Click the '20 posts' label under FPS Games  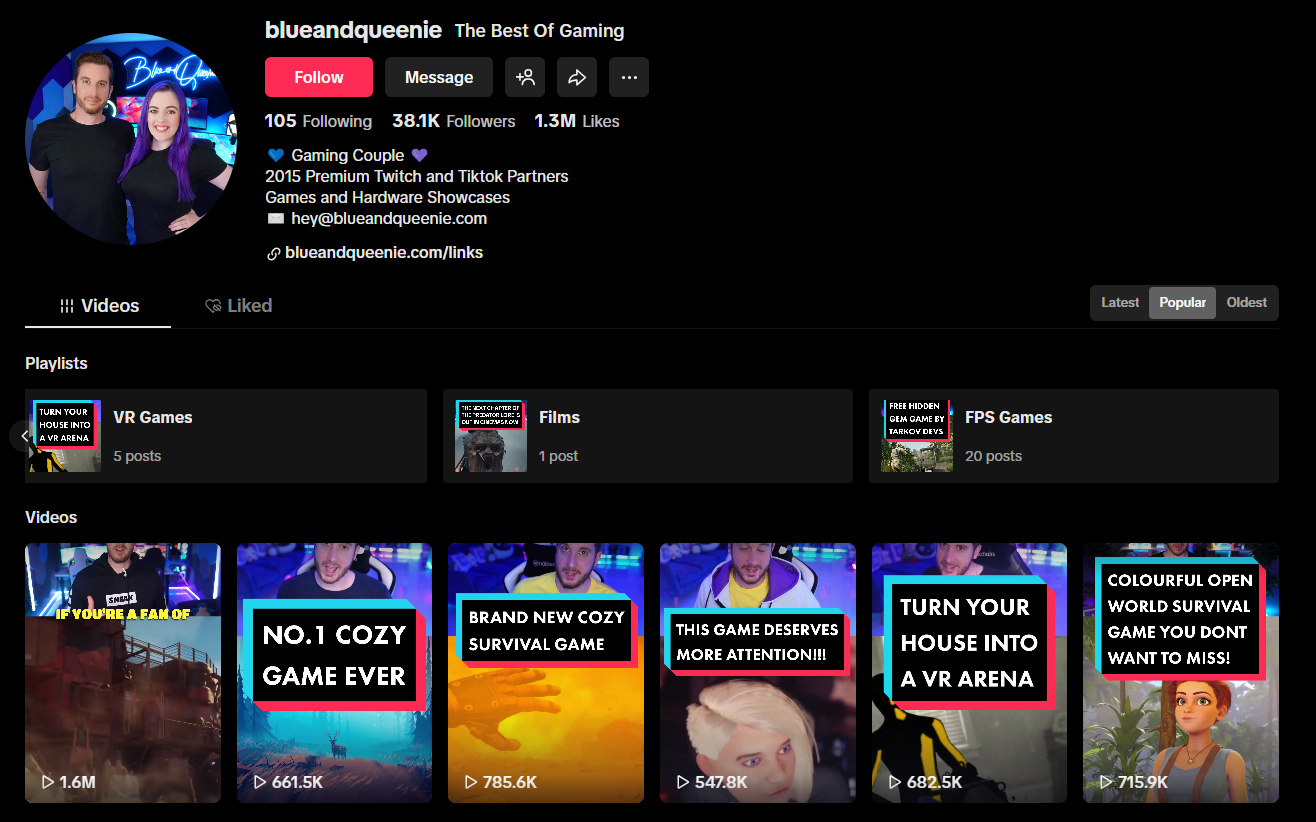tap(993, 456)
